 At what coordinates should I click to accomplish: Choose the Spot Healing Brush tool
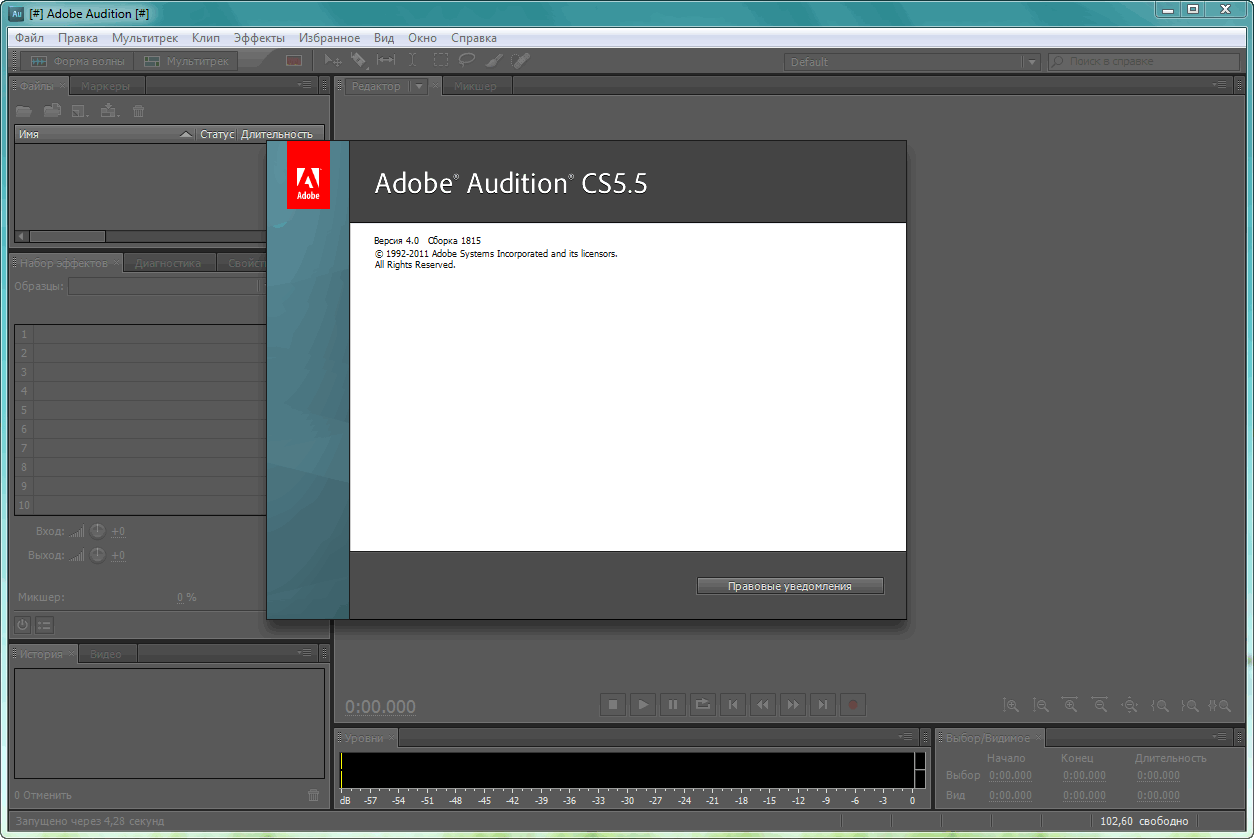[x=519, y=60]
